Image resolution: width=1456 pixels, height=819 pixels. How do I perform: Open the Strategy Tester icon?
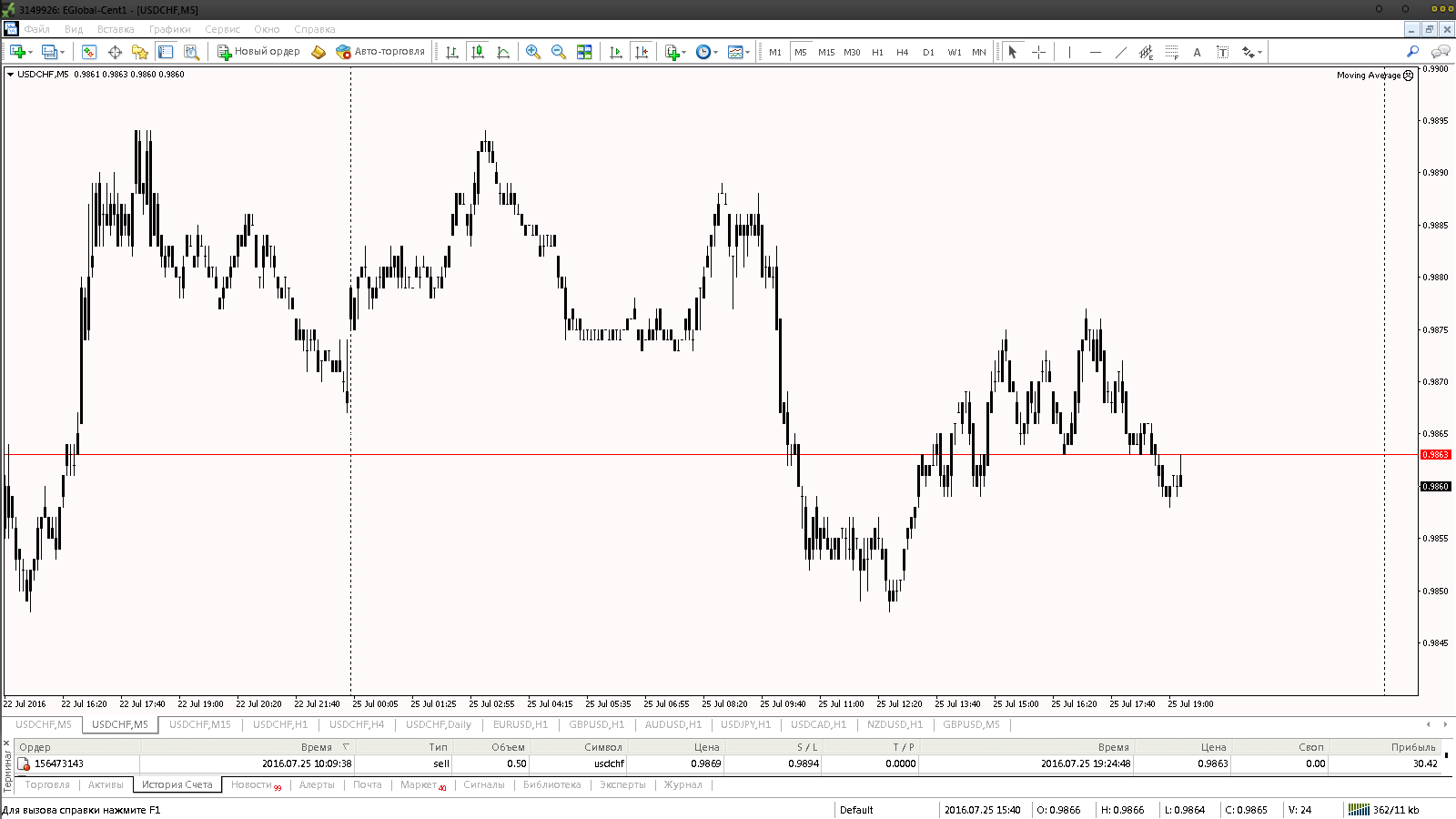point(191,52)
